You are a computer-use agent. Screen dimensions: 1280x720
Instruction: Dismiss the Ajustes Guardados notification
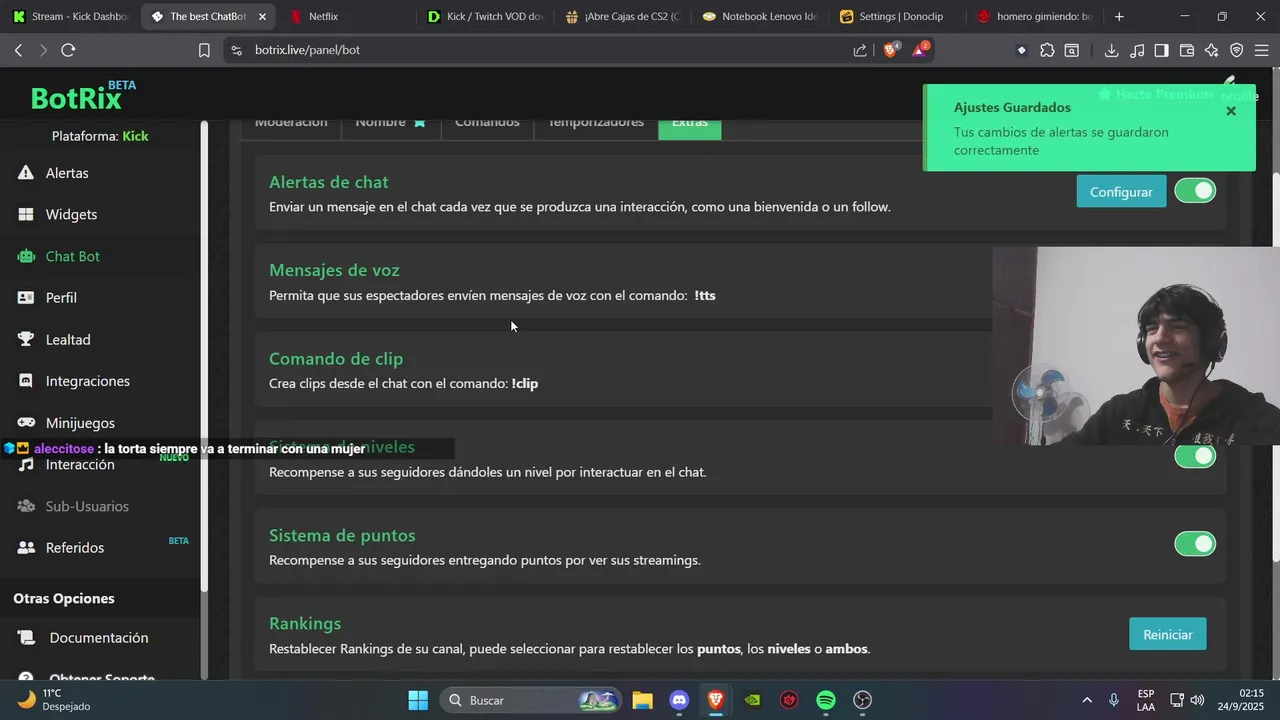tap(1231, 111)
